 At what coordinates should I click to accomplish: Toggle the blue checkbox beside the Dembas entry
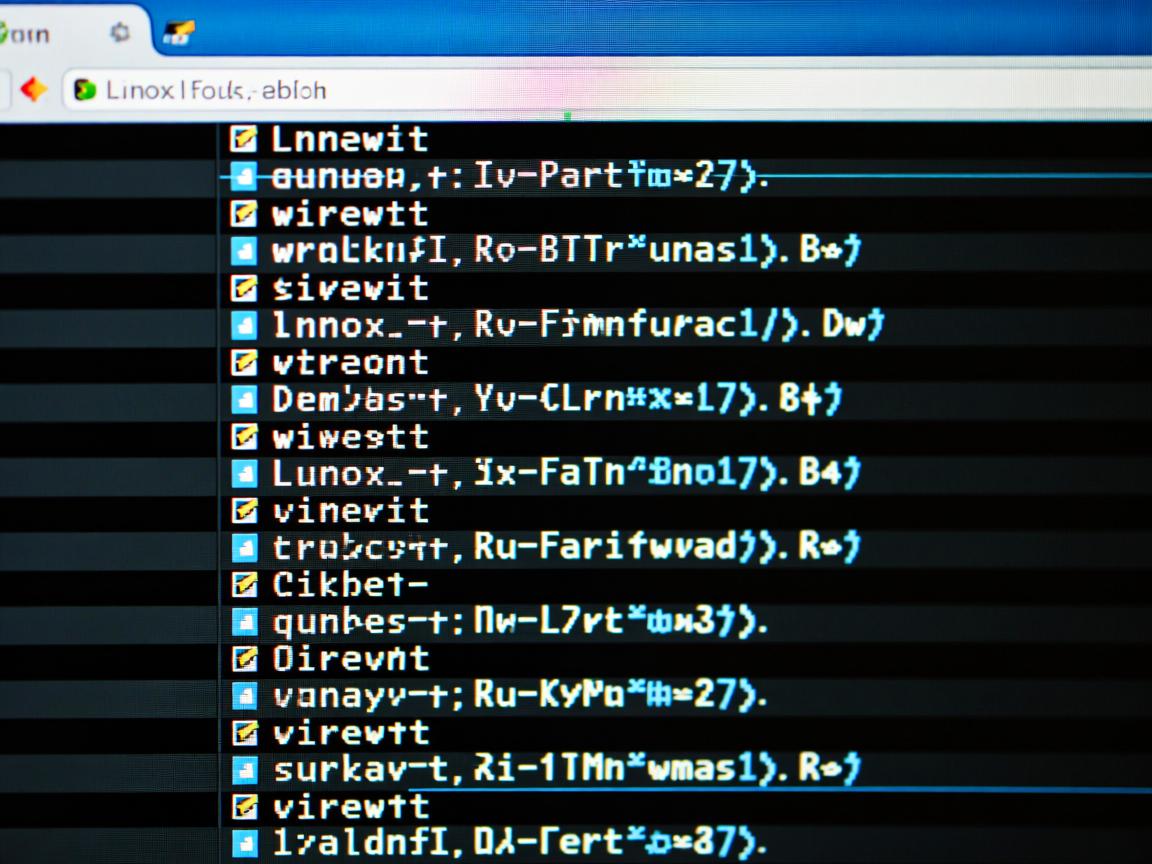coord(244,398)
